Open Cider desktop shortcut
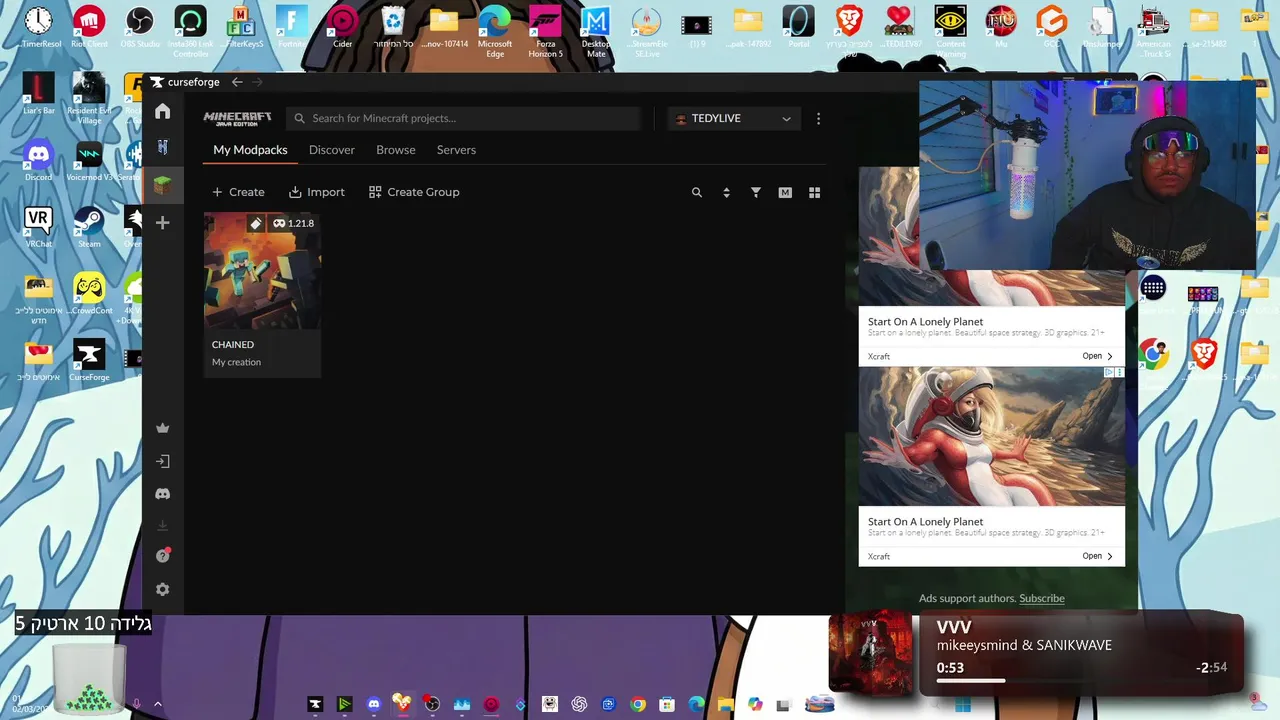Viewport: 1280px width, 720px height. [343, 26]
